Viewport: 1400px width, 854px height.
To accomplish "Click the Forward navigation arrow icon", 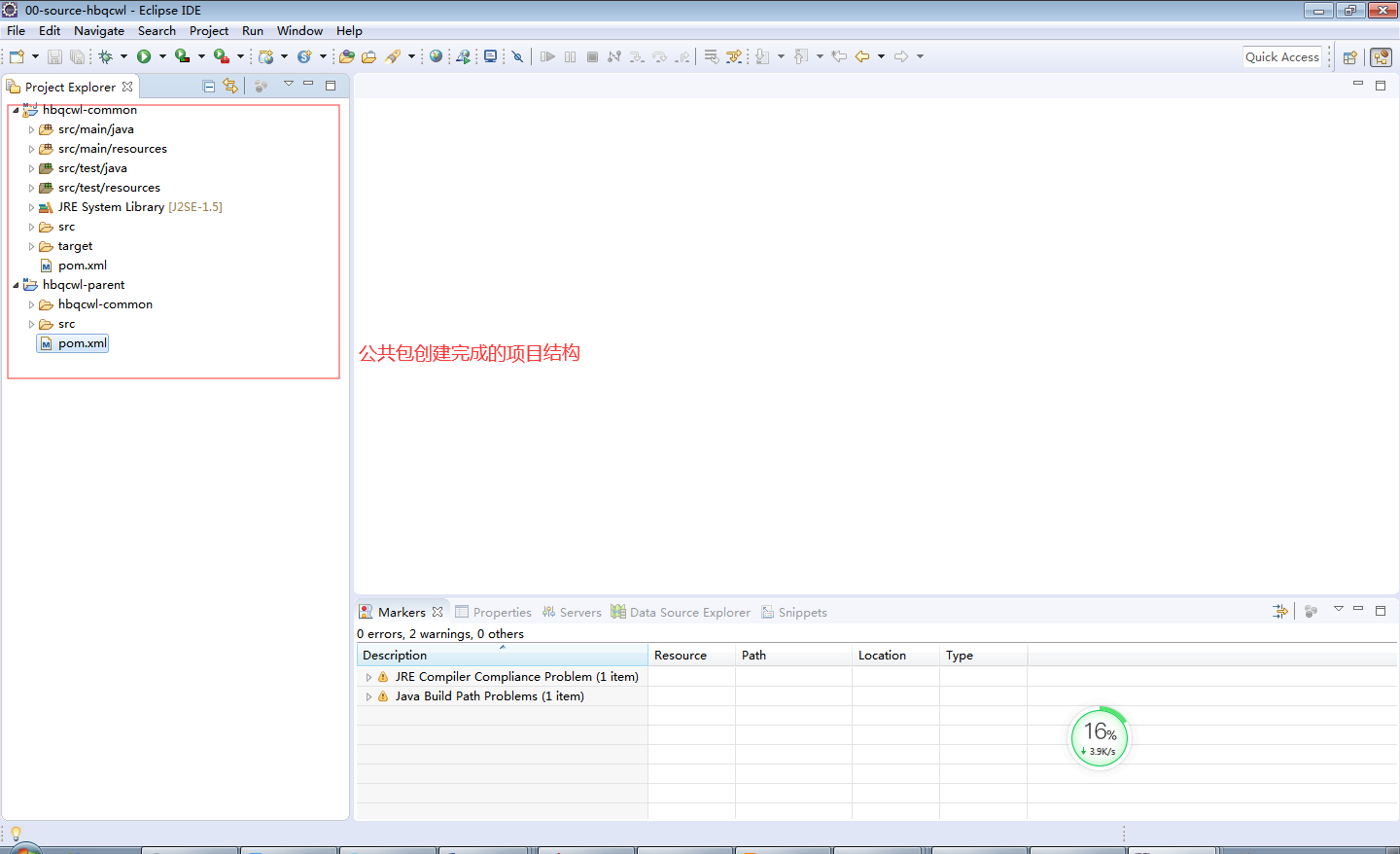I will (901, 56).
